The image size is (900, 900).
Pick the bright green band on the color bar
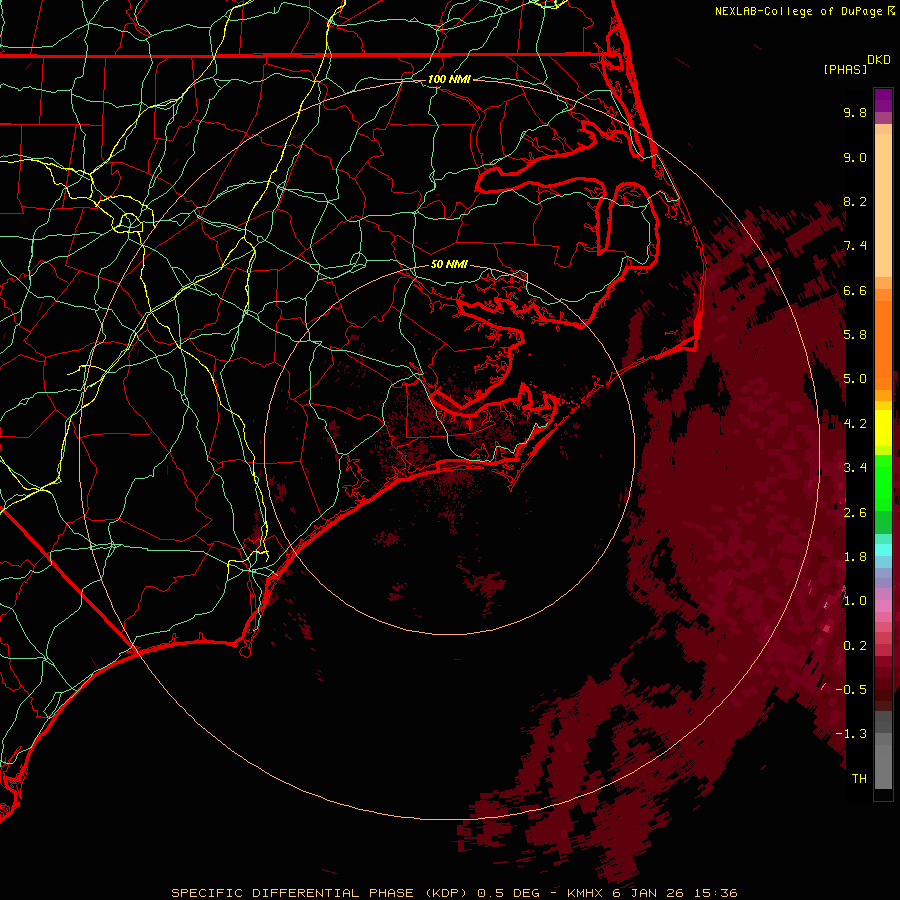[x=883, y=482]
